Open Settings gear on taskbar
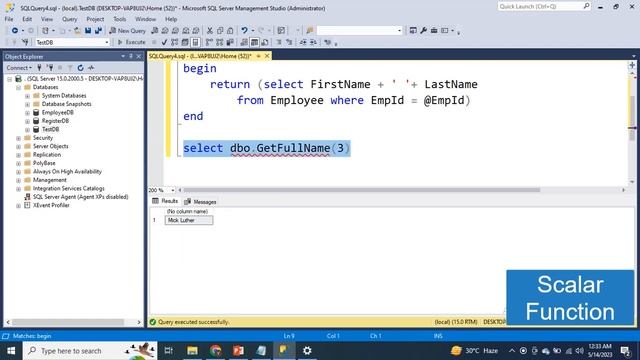 point(307,351)
